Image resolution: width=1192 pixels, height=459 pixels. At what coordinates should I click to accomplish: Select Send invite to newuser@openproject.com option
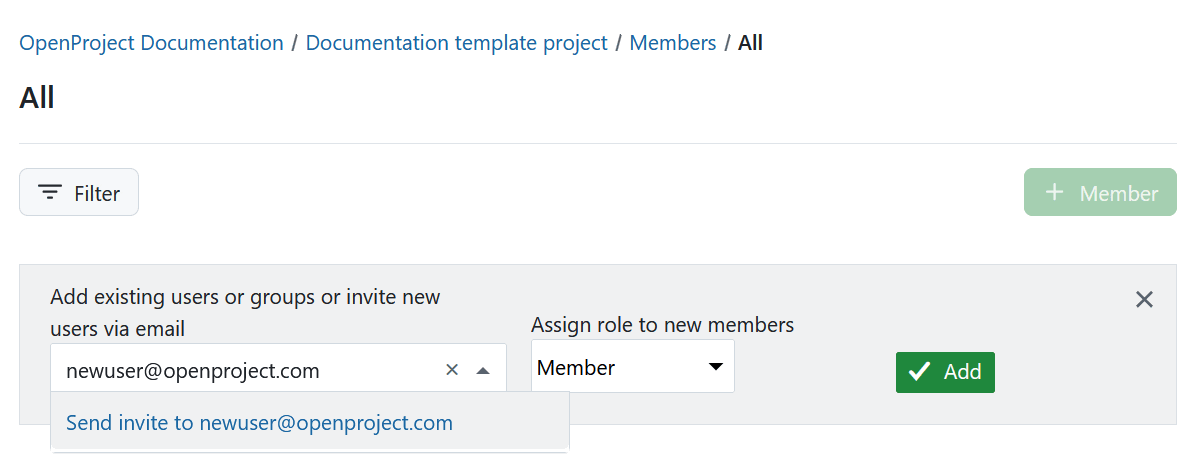[260, 423]
